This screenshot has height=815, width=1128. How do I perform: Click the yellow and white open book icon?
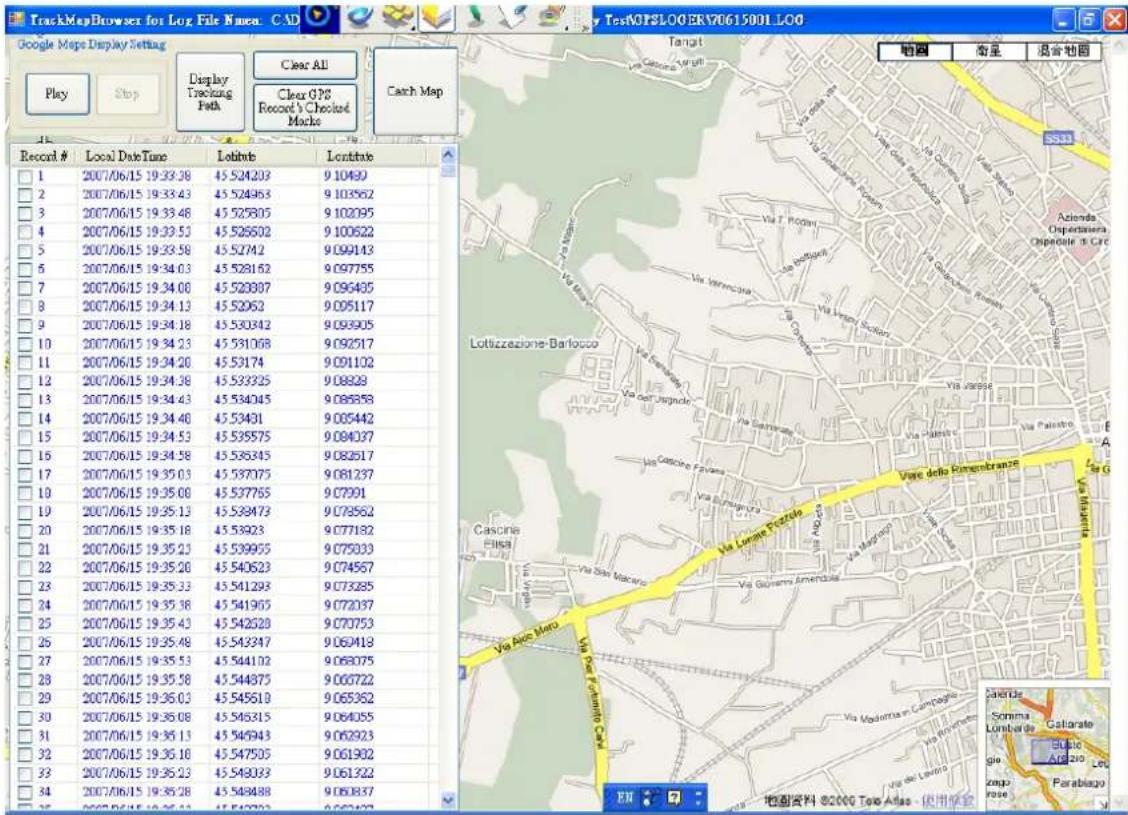[437, 17]
